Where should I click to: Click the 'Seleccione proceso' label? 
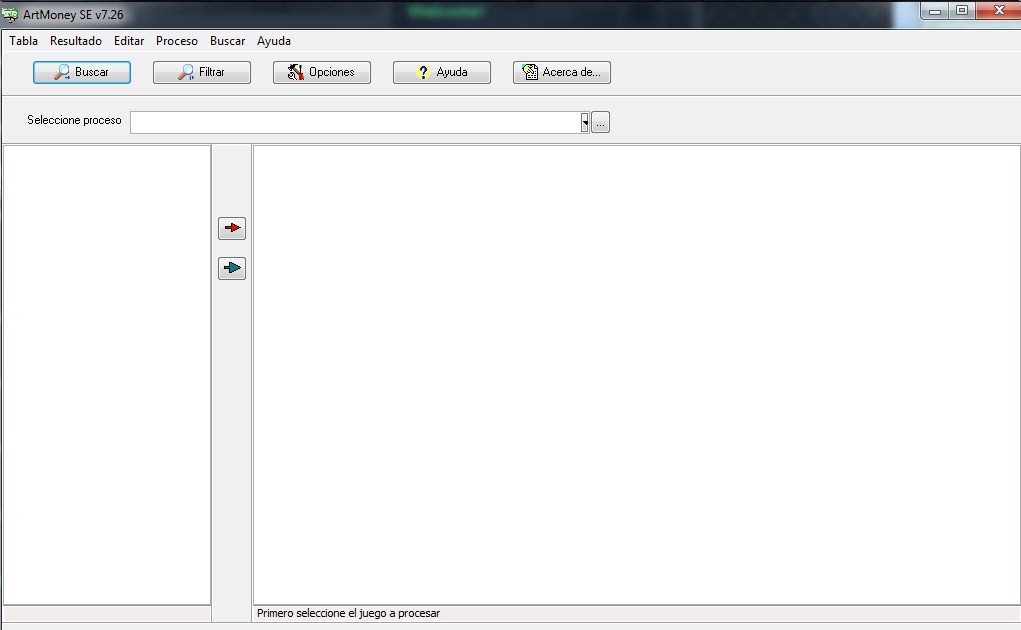[74, 120]
